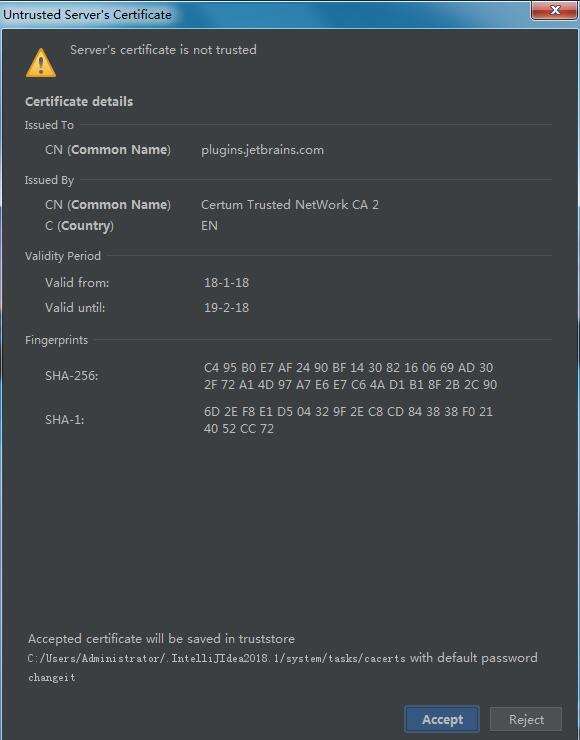Click the SHA-1 fingerprint value
Screen dimensions: 580x740
(x=348, y=420)
